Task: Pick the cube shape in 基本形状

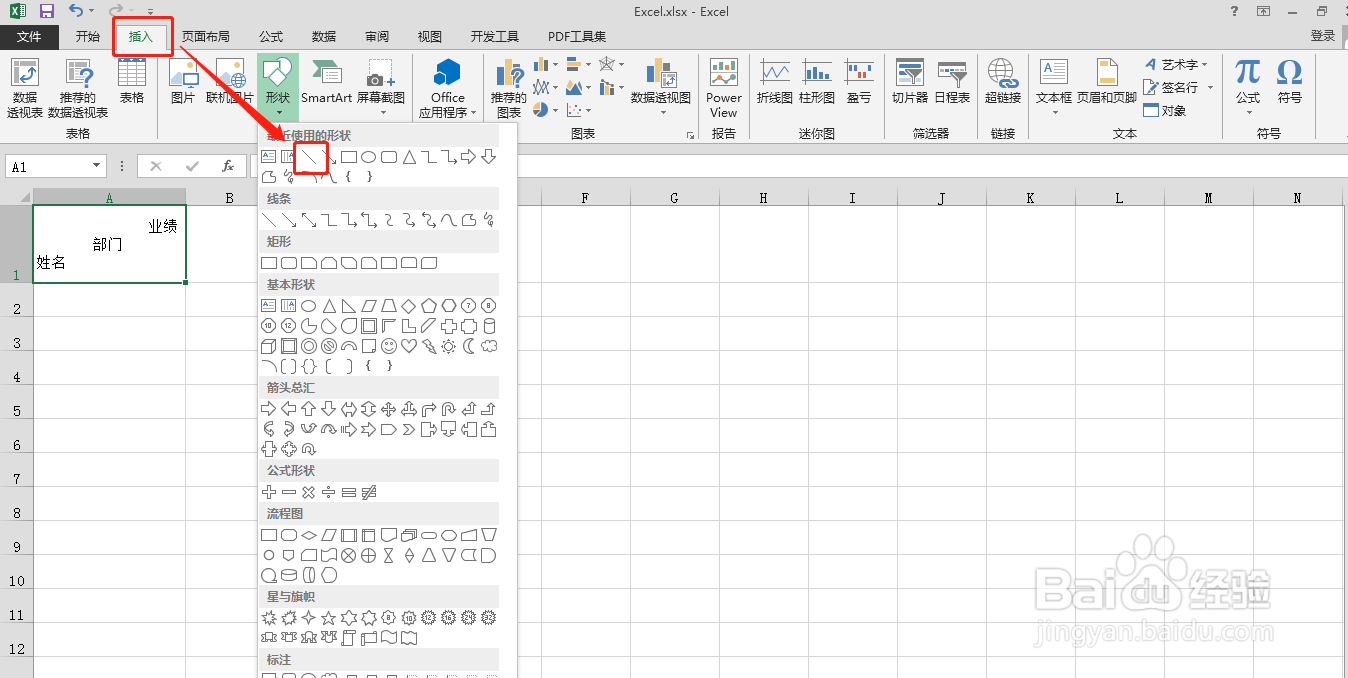Action: [268, 346]
